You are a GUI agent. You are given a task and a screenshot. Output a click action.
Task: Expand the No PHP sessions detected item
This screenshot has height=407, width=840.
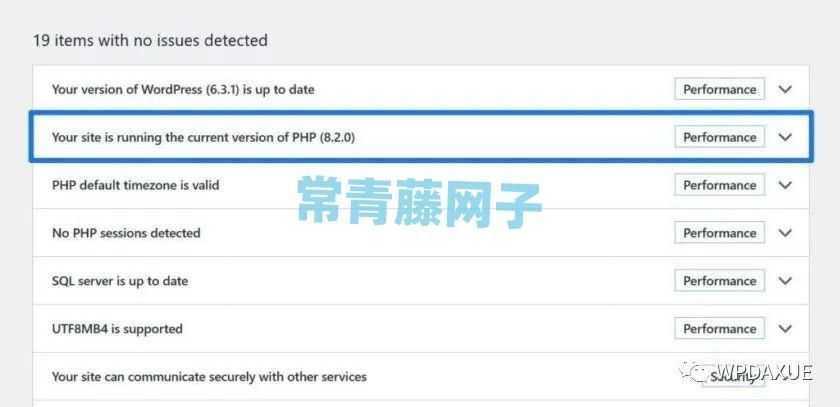pos(785,233)
